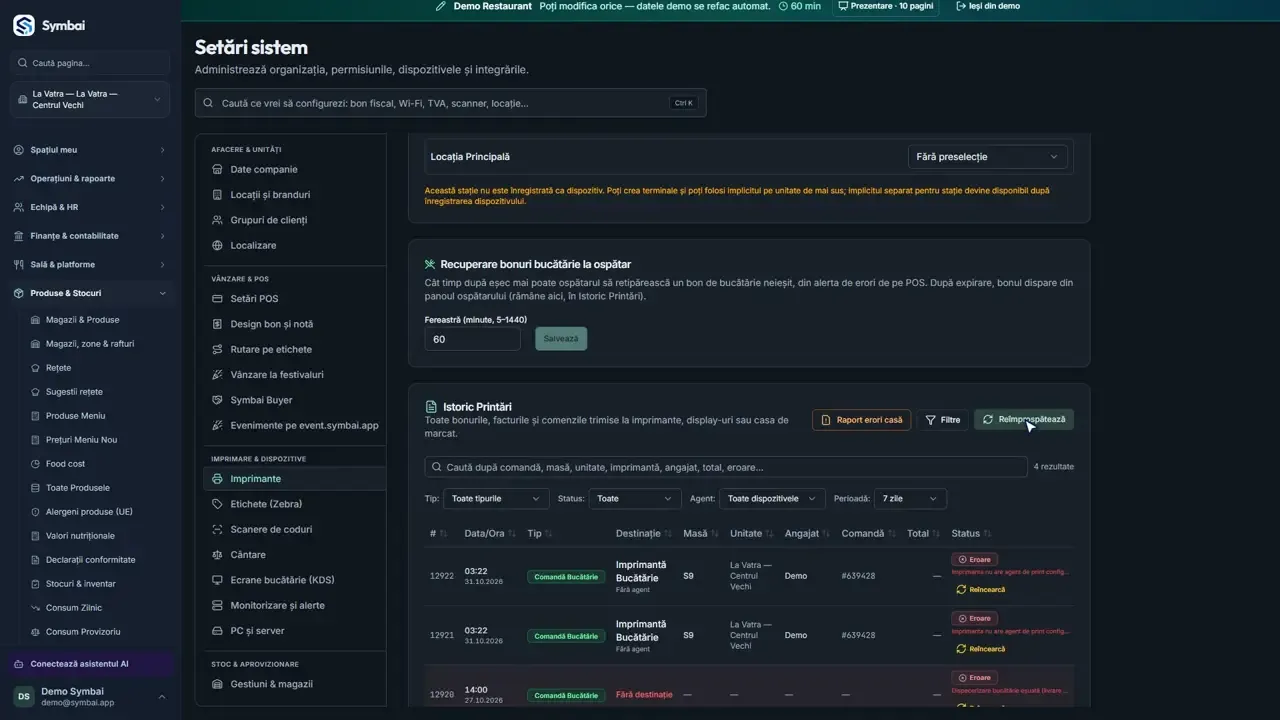This screenshot has width=1280, height=720.
Task: Open the Rețete sidebar page
Action: tap(58, 368)
